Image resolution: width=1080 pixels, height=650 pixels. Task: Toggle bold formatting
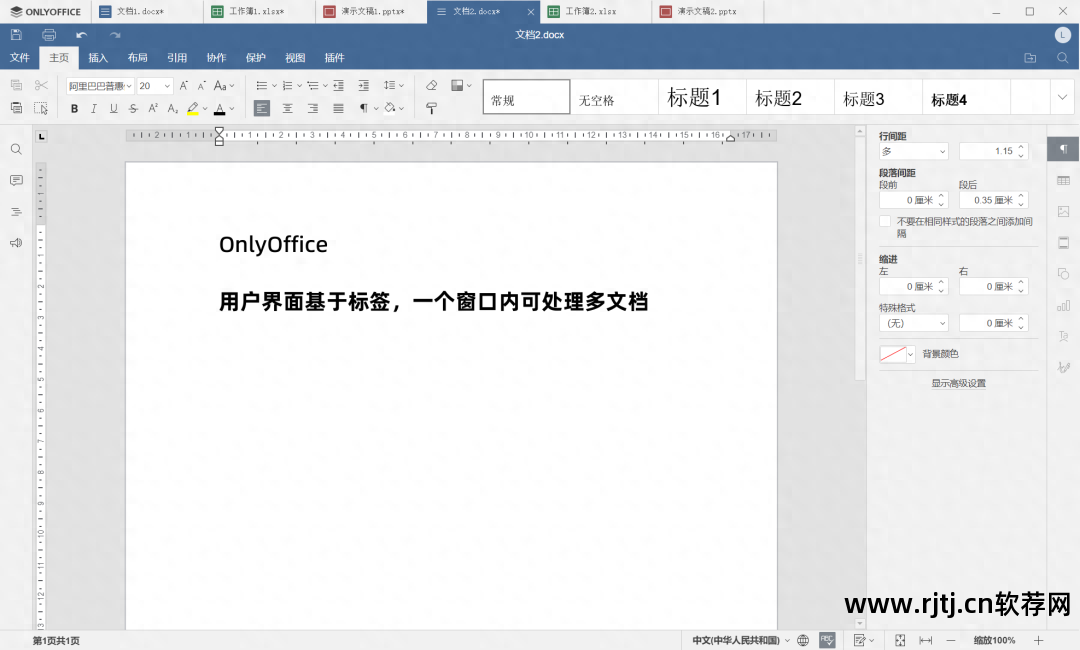pyautogui.click(x=74, y=108)
